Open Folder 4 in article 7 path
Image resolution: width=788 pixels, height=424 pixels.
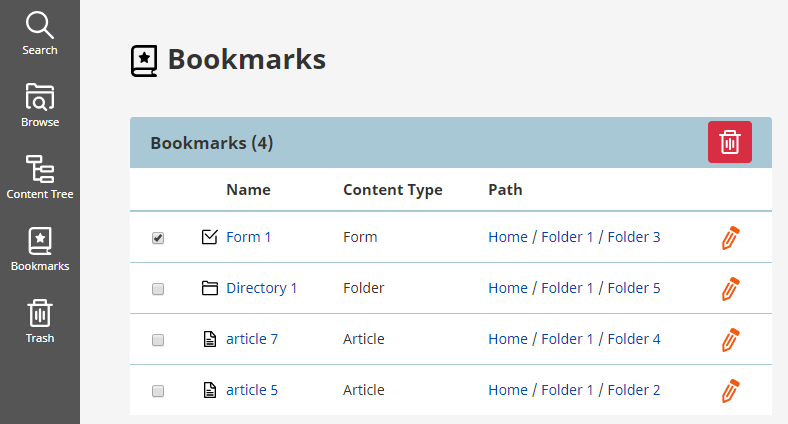(x=634, y=339)
